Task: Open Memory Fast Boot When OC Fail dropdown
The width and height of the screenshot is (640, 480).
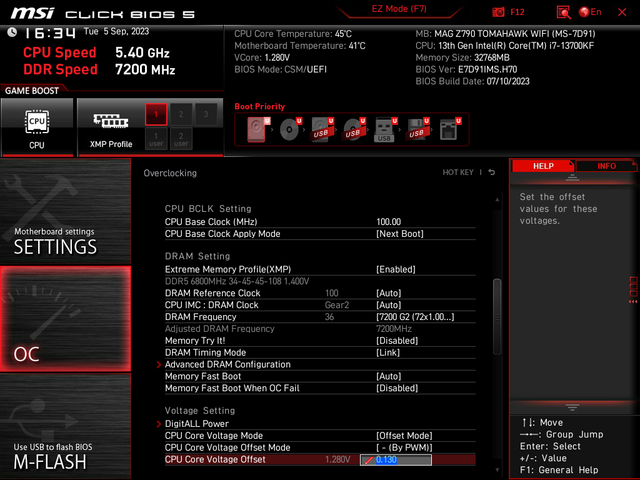Action: [397, 388]
